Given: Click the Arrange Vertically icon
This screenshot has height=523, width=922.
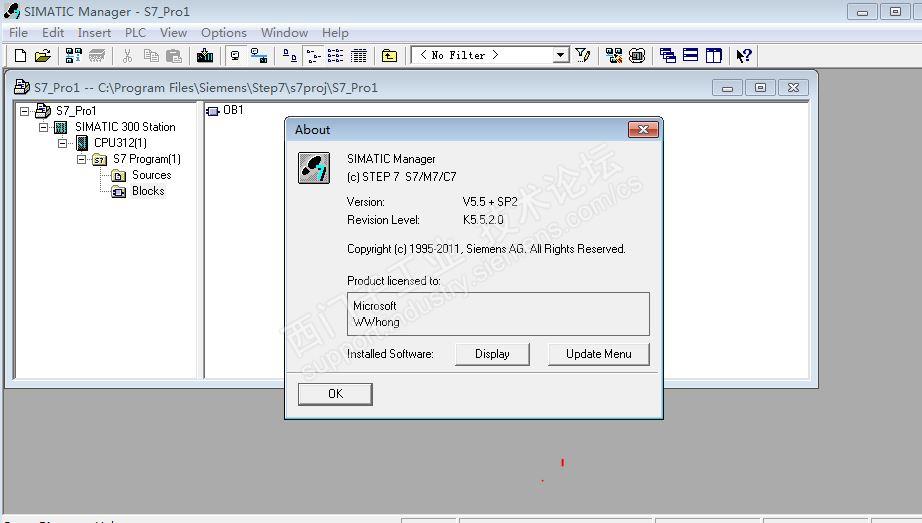Looking at the screenshot, I should click(713, 55).
